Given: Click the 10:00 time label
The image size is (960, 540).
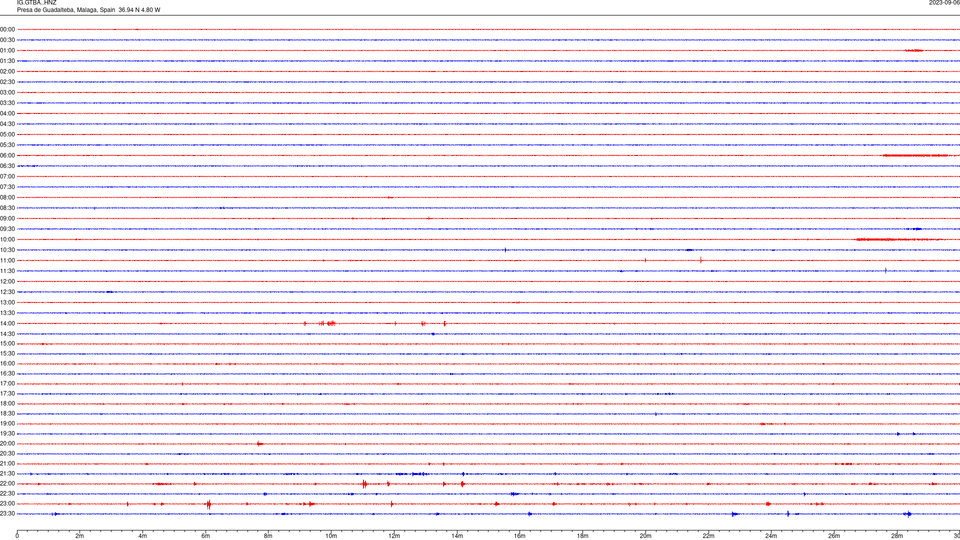Looking at the screenshot, I should [7, 239].
